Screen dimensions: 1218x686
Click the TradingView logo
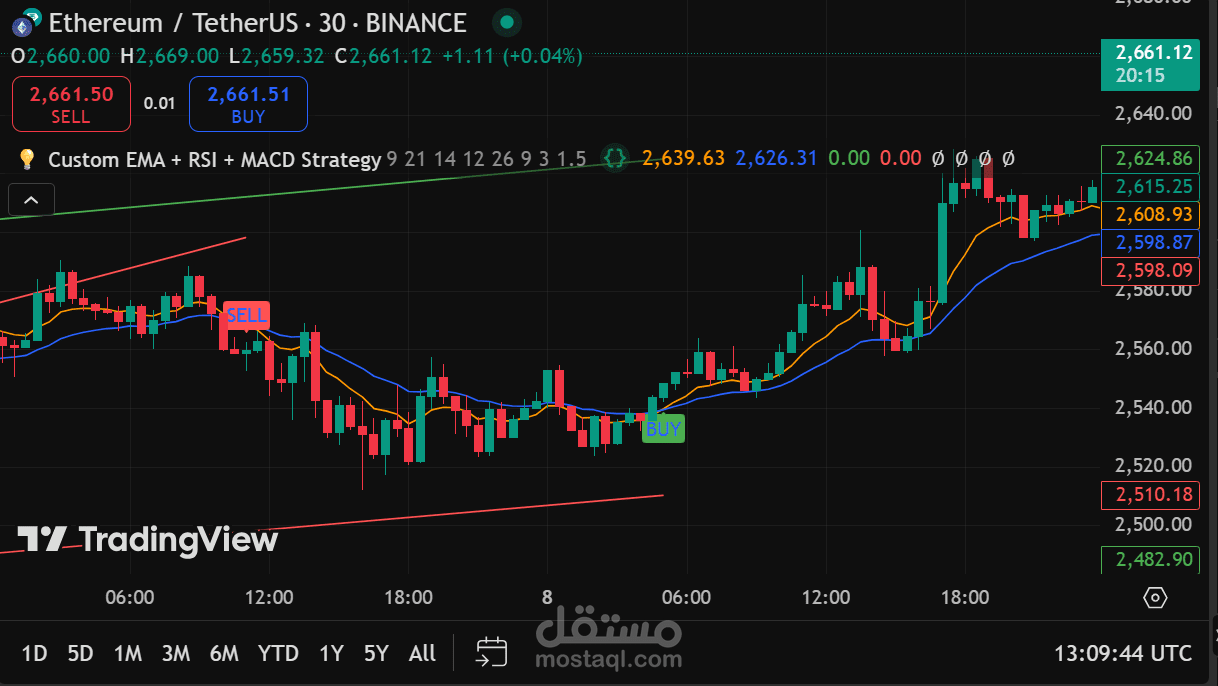pos(148,540)
